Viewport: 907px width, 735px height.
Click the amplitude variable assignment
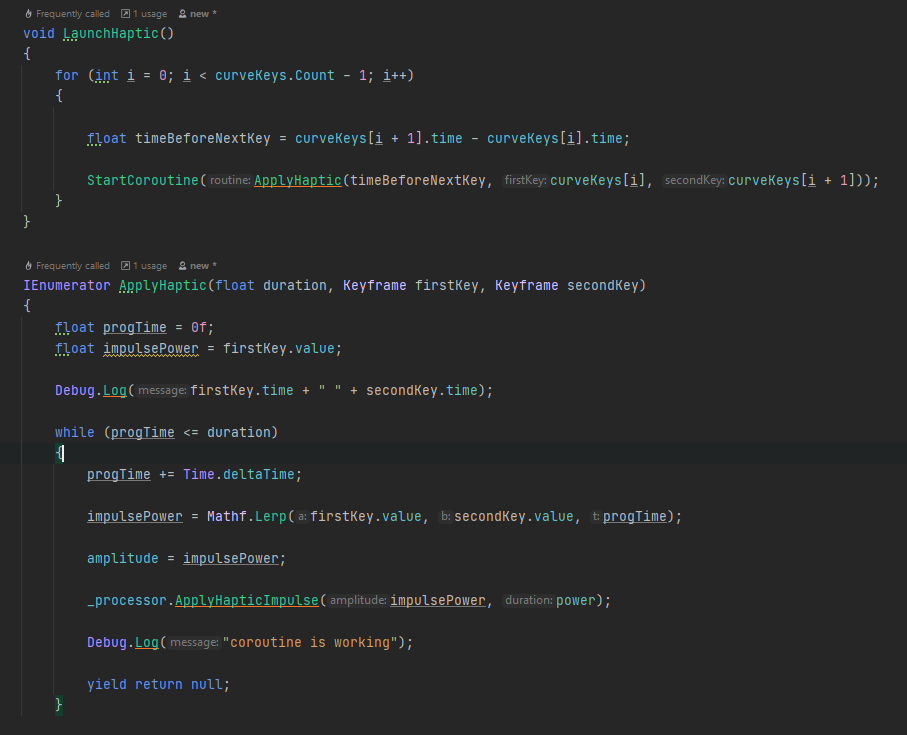click(x=123, y=559)
